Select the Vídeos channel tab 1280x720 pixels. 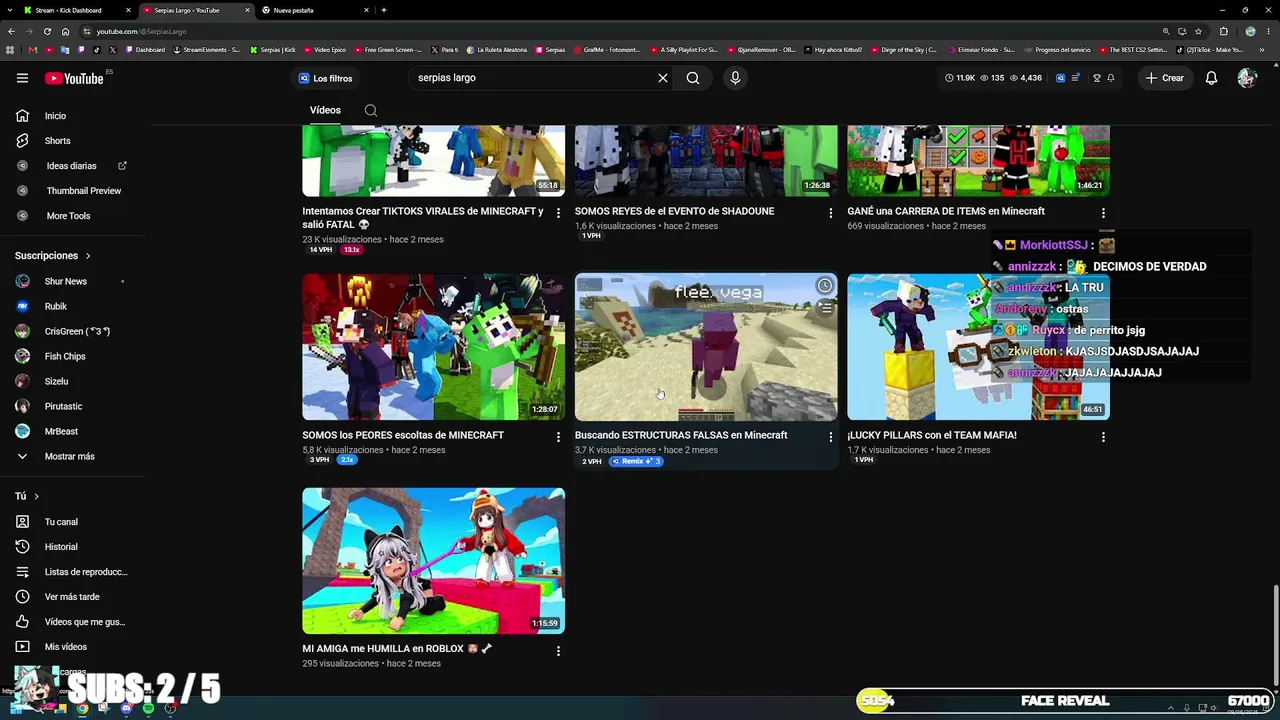pos(325,110)
